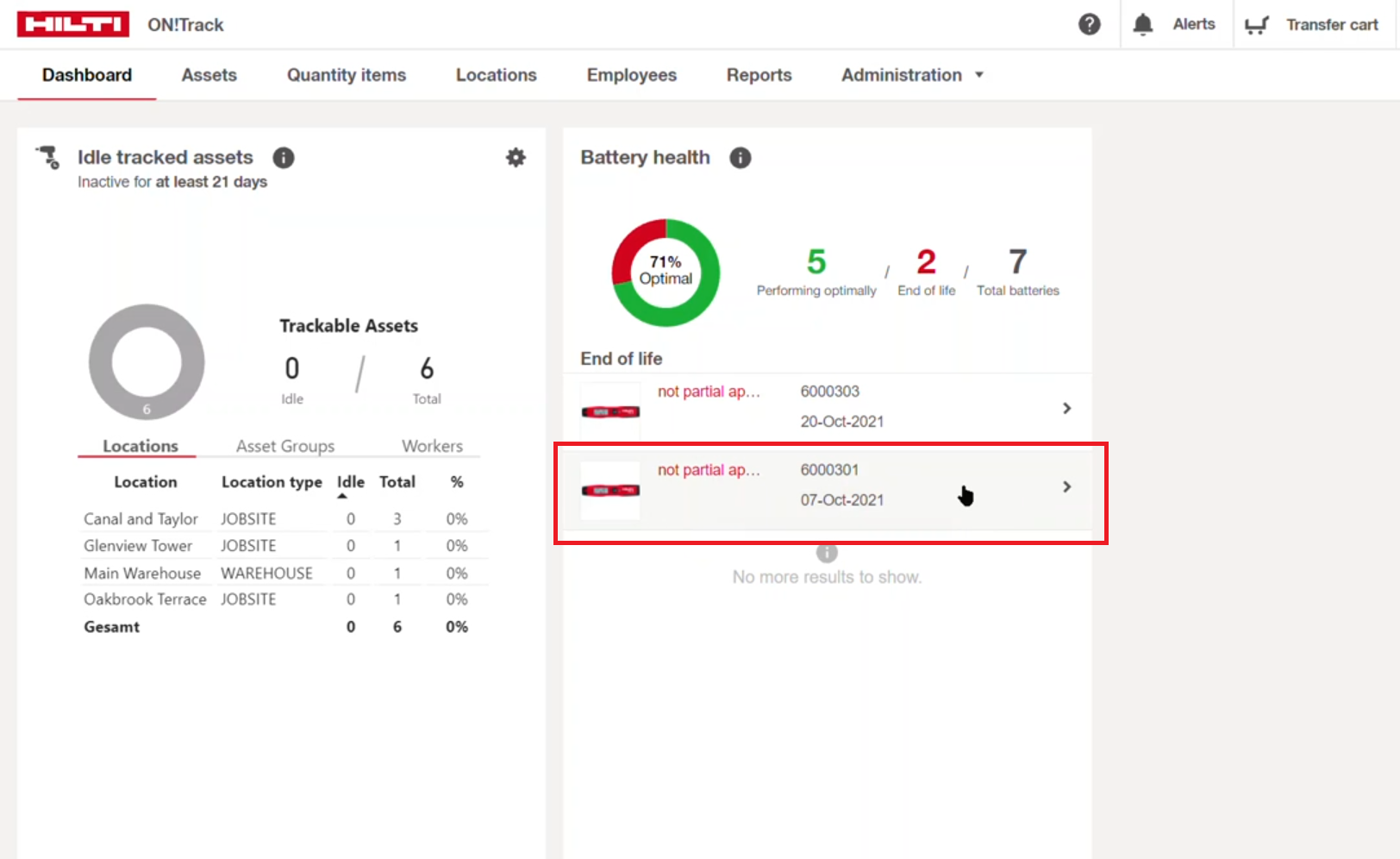1400x859 pixels.
Task: Click the Hilti logo
Action: (x=73, y=24)
